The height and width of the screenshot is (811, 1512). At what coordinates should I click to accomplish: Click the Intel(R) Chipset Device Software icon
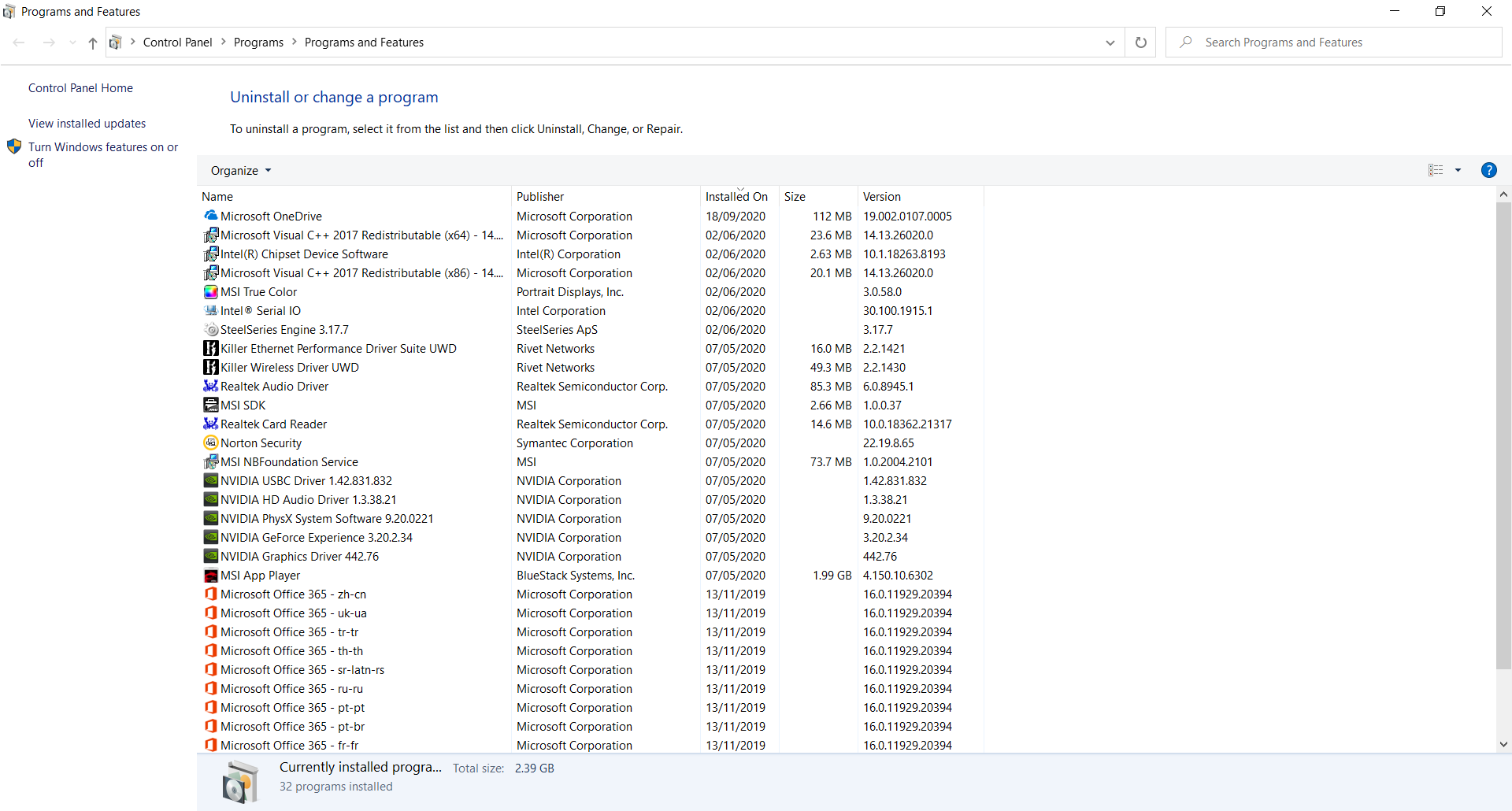(x=210, y=254)
